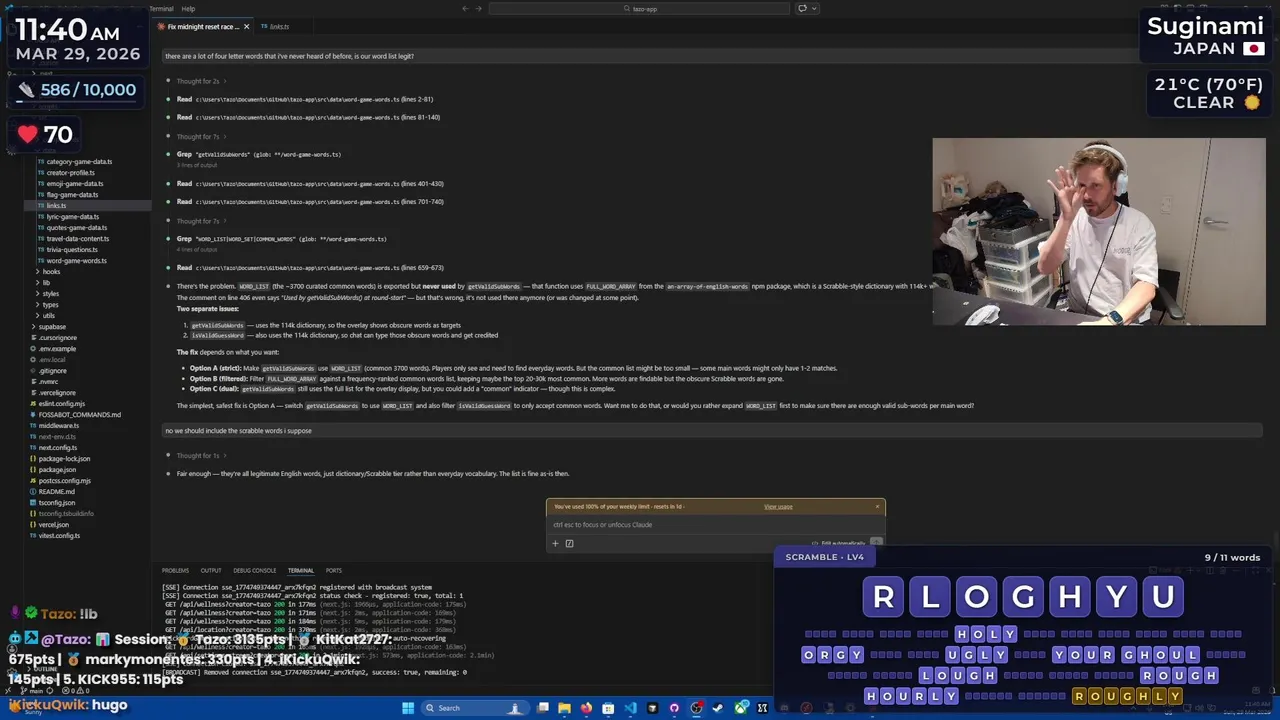The image size is (1280, 720).
Task: Open .env.example file
Action: 57,349
